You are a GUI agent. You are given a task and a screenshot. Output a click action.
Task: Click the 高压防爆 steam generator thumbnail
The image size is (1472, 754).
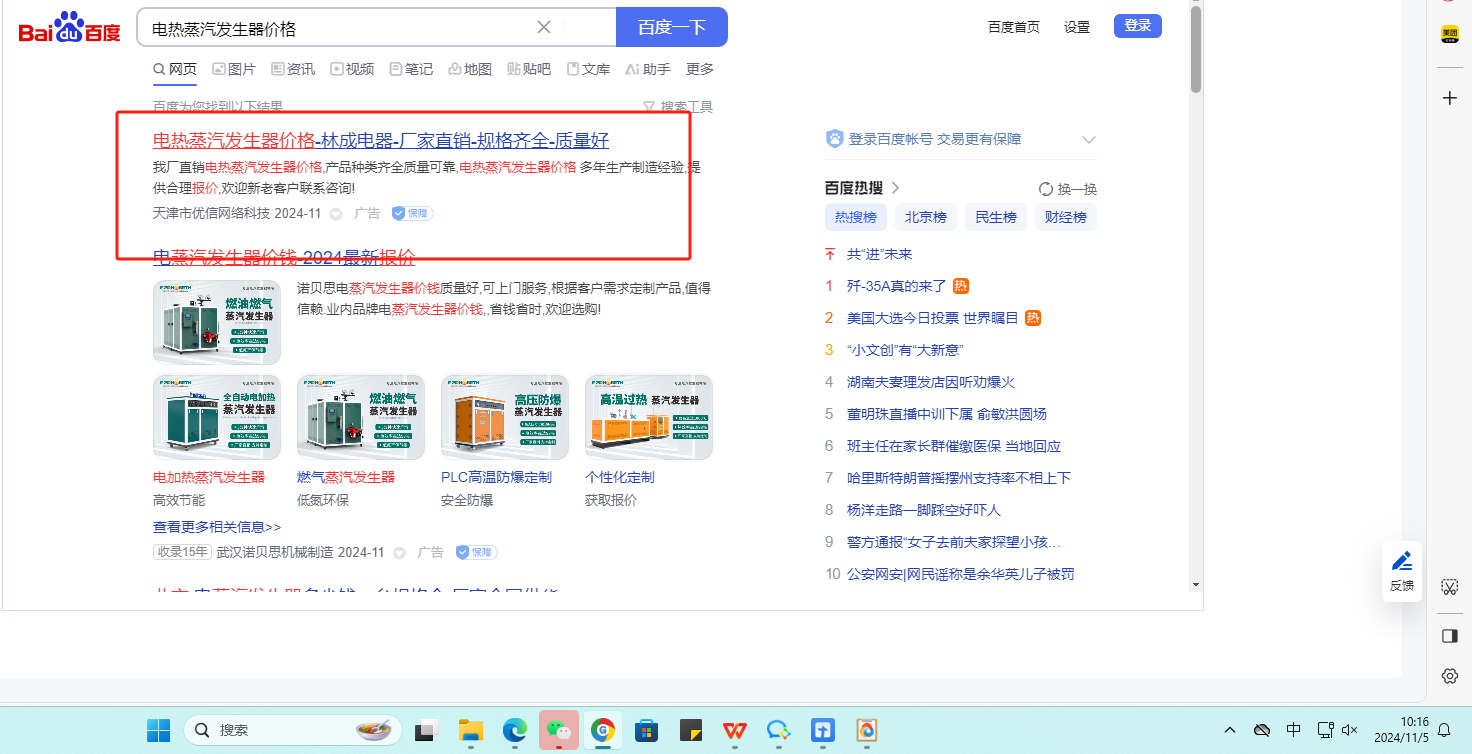(505, 417)
